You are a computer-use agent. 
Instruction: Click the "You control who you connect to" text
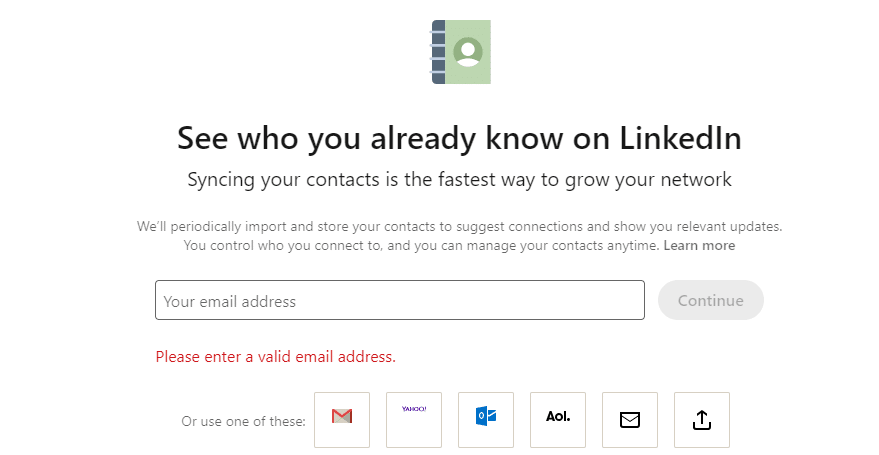[x=421, y=245]
